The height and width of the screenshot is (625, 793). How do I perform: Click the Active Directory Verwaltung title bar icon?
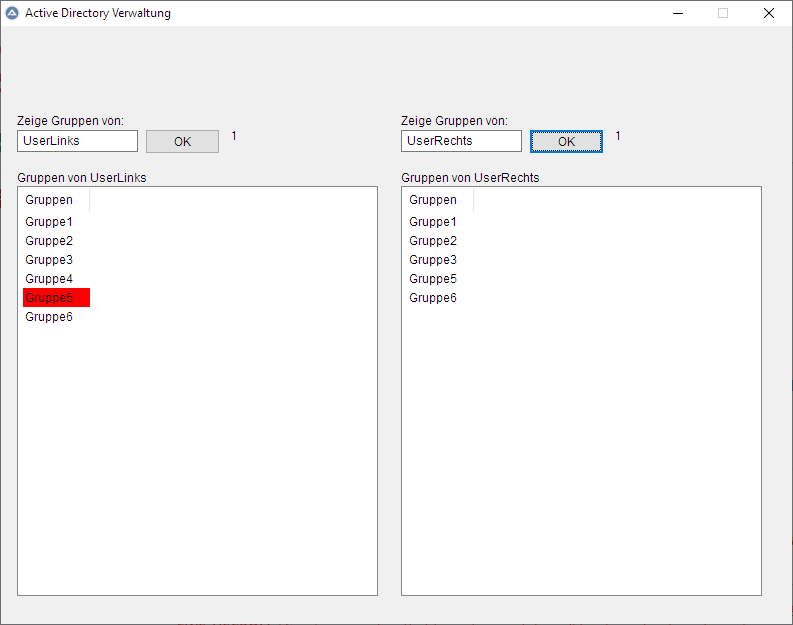[12, 13]
